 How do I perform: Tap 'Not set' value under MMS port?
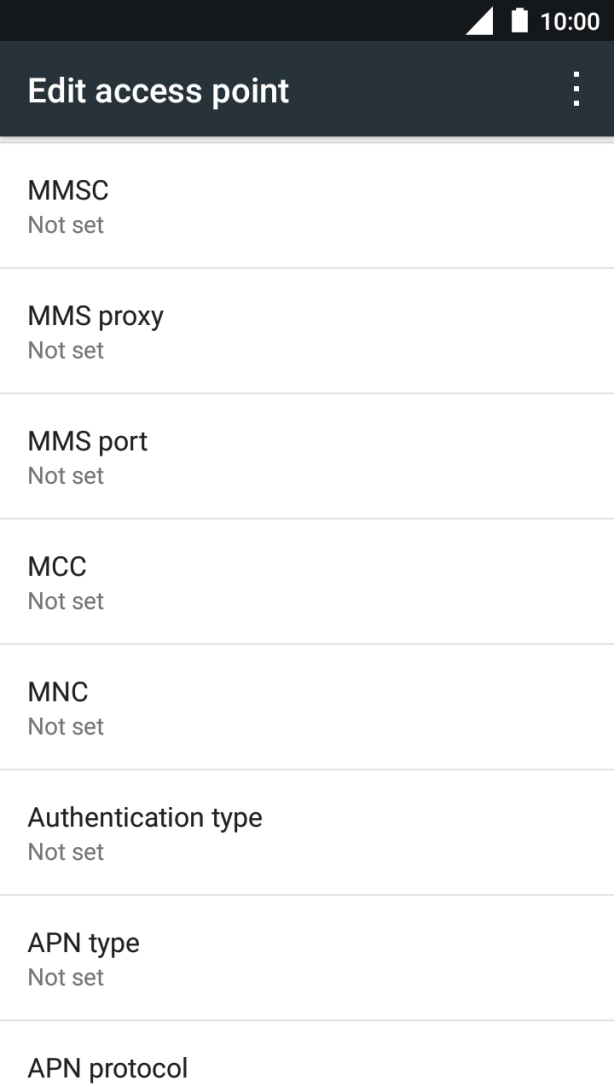pyautogui.click(x=66, y=476)
